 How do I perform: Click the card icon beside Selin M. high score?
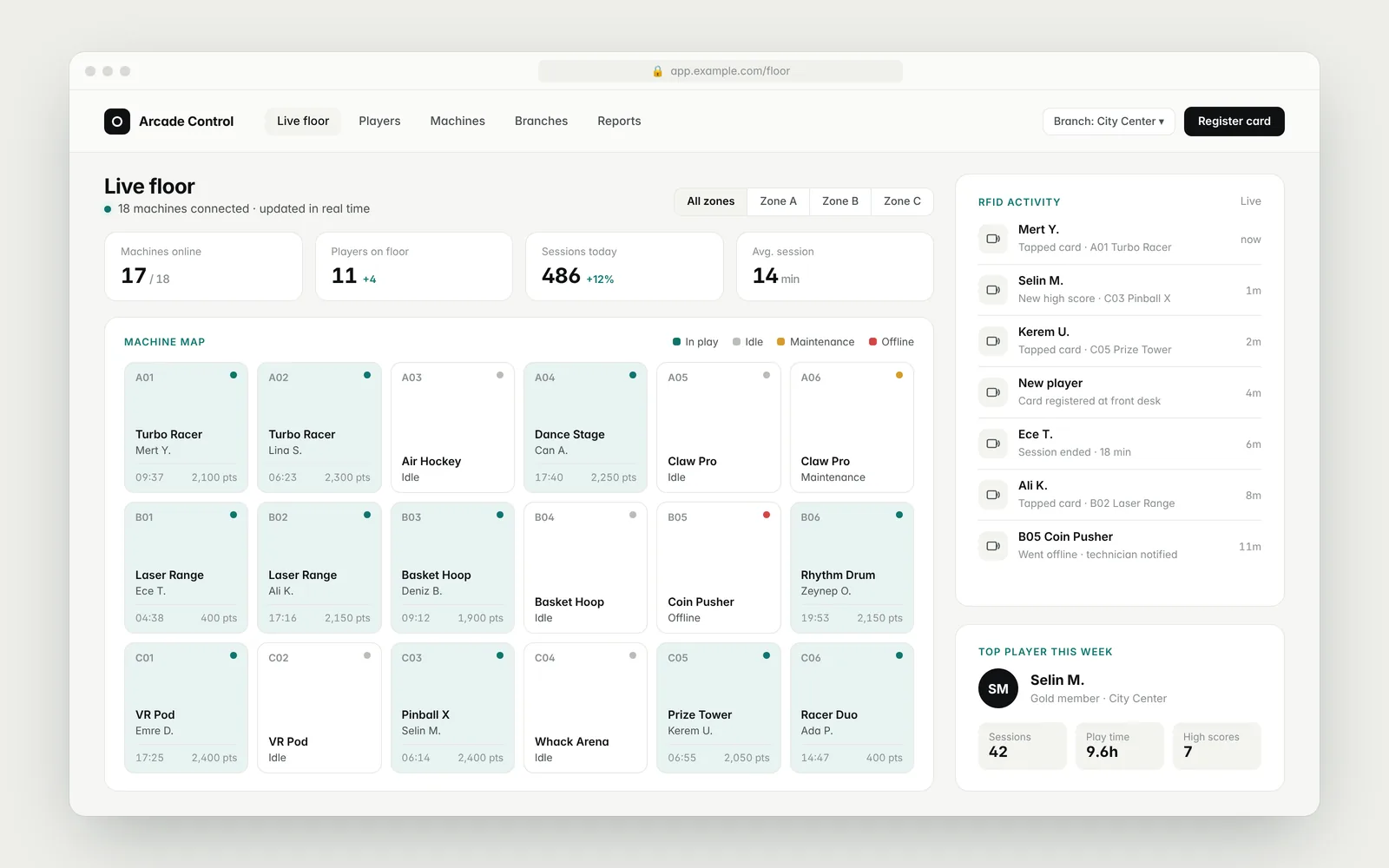tap(993, 290)
